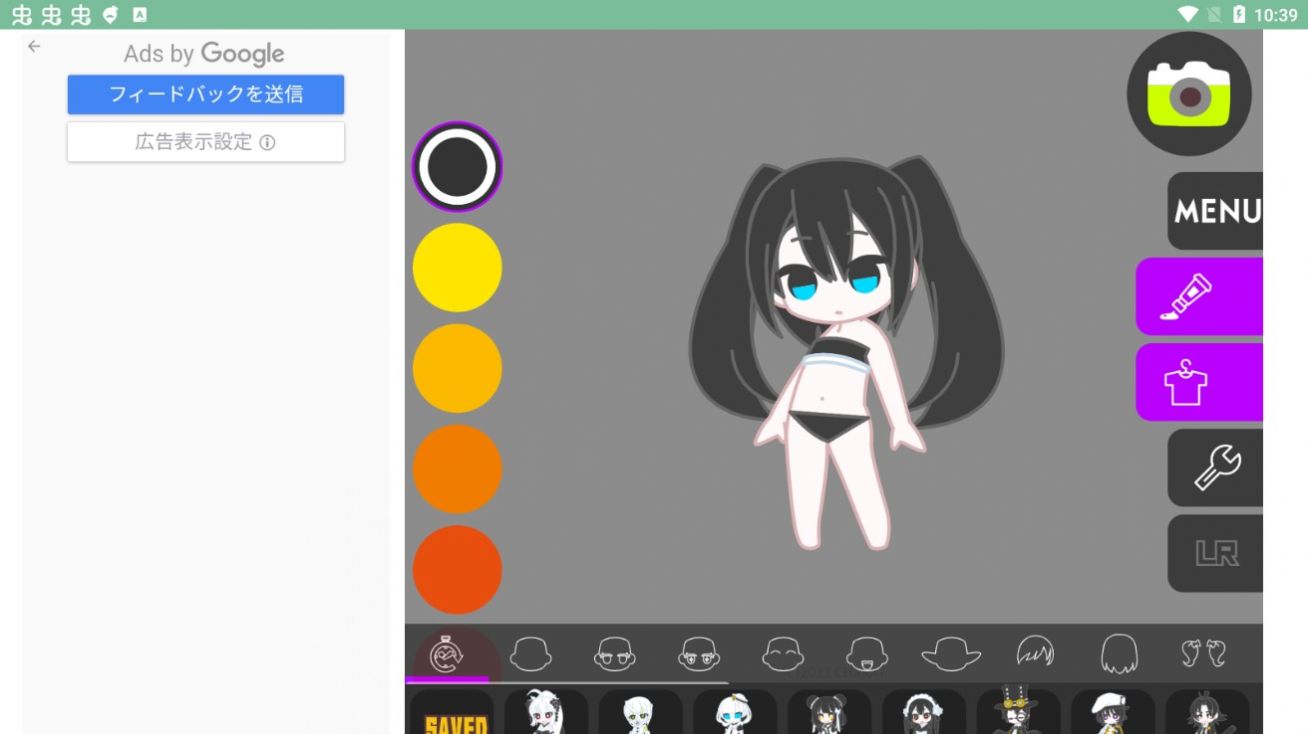Viewport: 1308px width, 734px height.
Task: Select the yellow color swatch
Action: pos(457,268)
